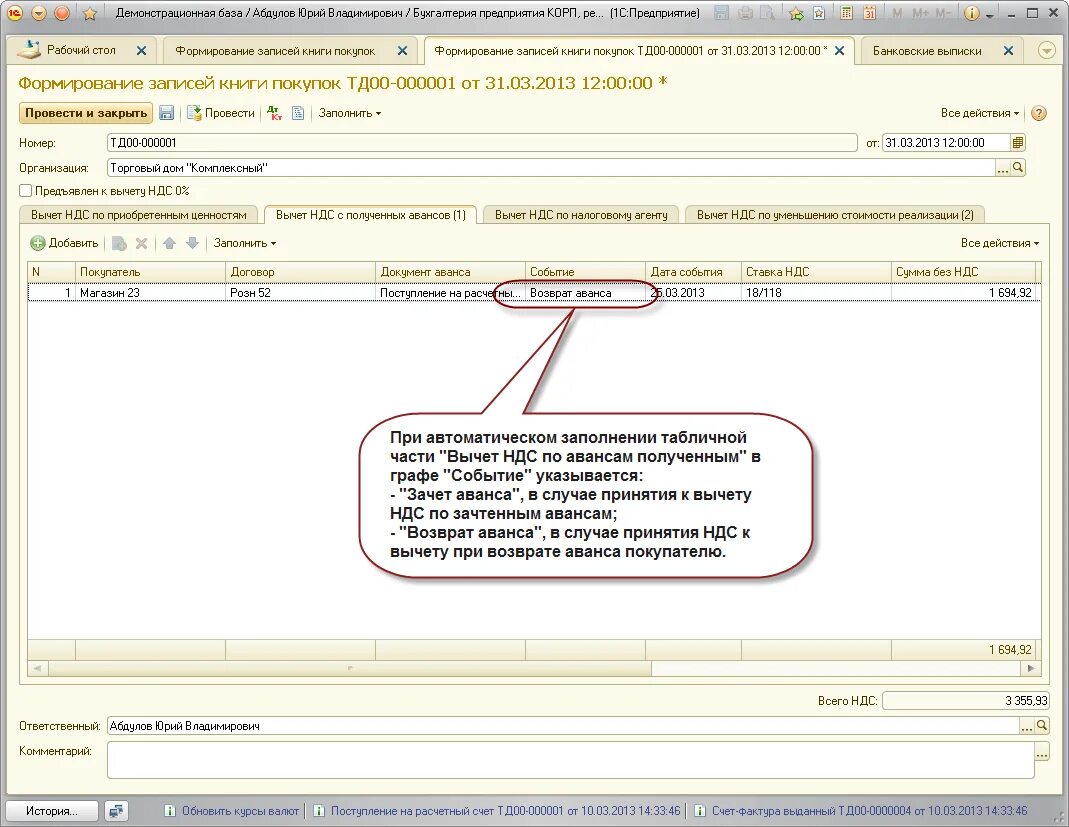Open Вычет НДС по приобретенным ценностям tab
Image resolution: width=1069 pixels, height=827 pixels.
pyautogui.click(x=138, y=215)
